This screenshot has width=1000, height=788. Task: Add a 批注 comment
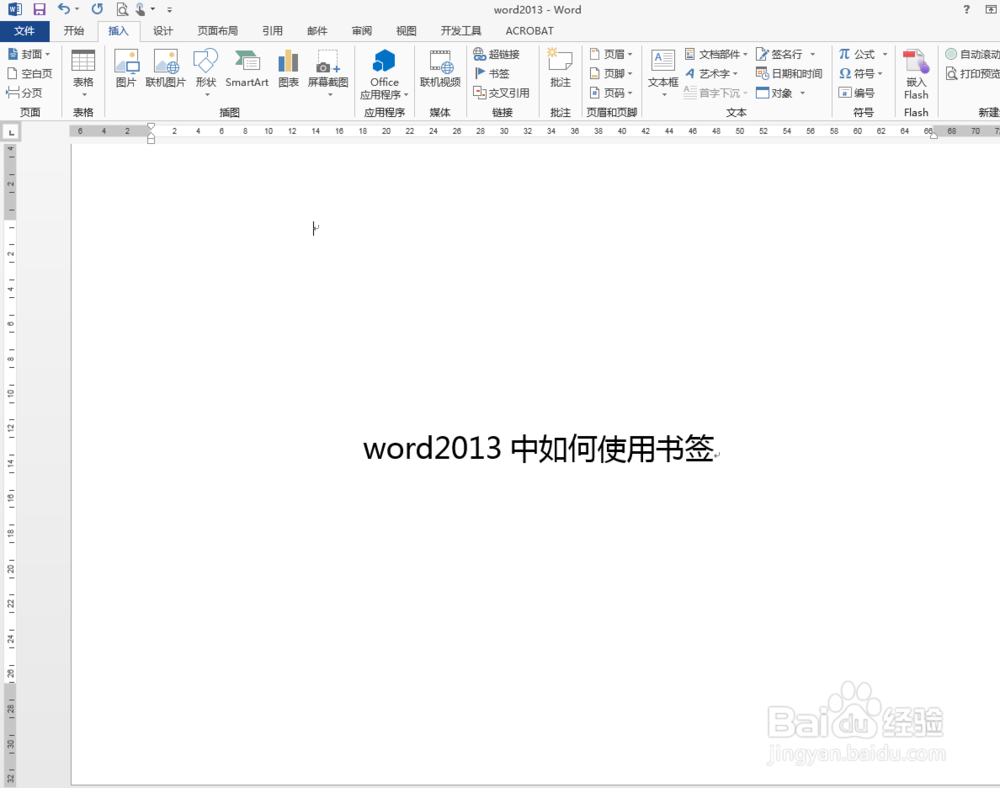560,69
